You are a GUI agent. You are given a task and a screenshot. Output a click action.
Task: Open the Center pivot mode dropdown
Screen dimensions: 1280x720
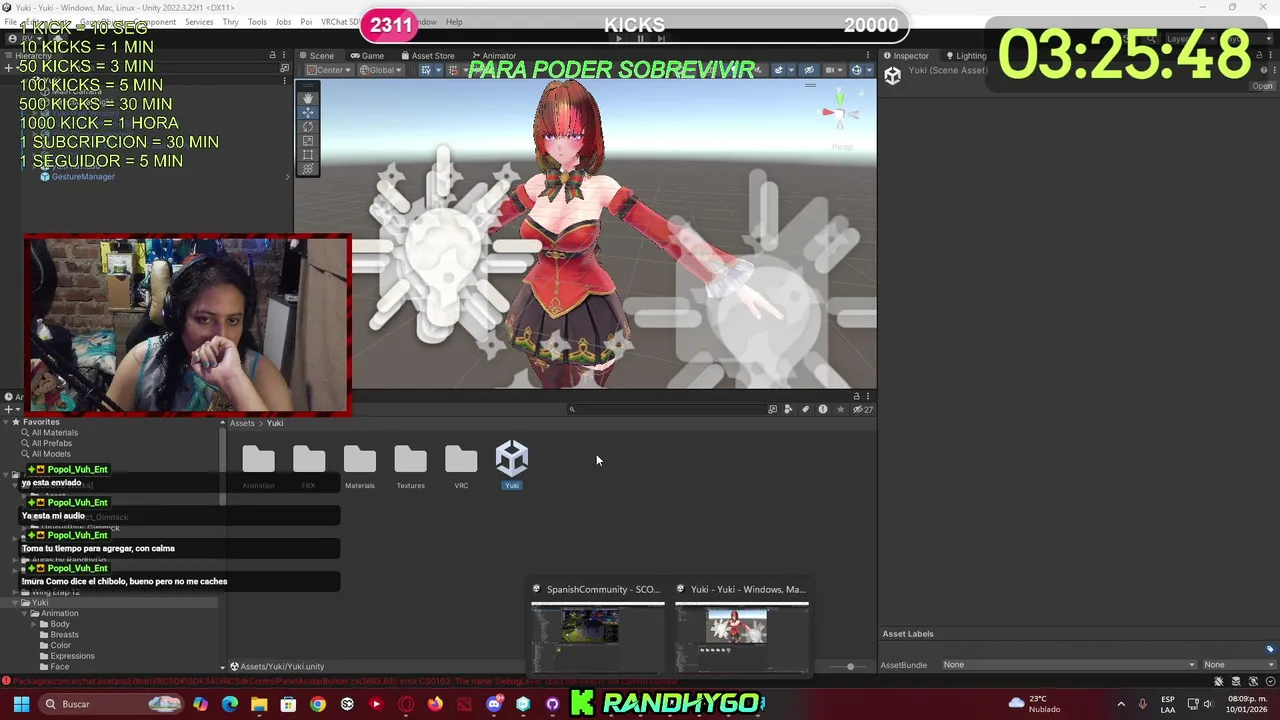[329, 70]
